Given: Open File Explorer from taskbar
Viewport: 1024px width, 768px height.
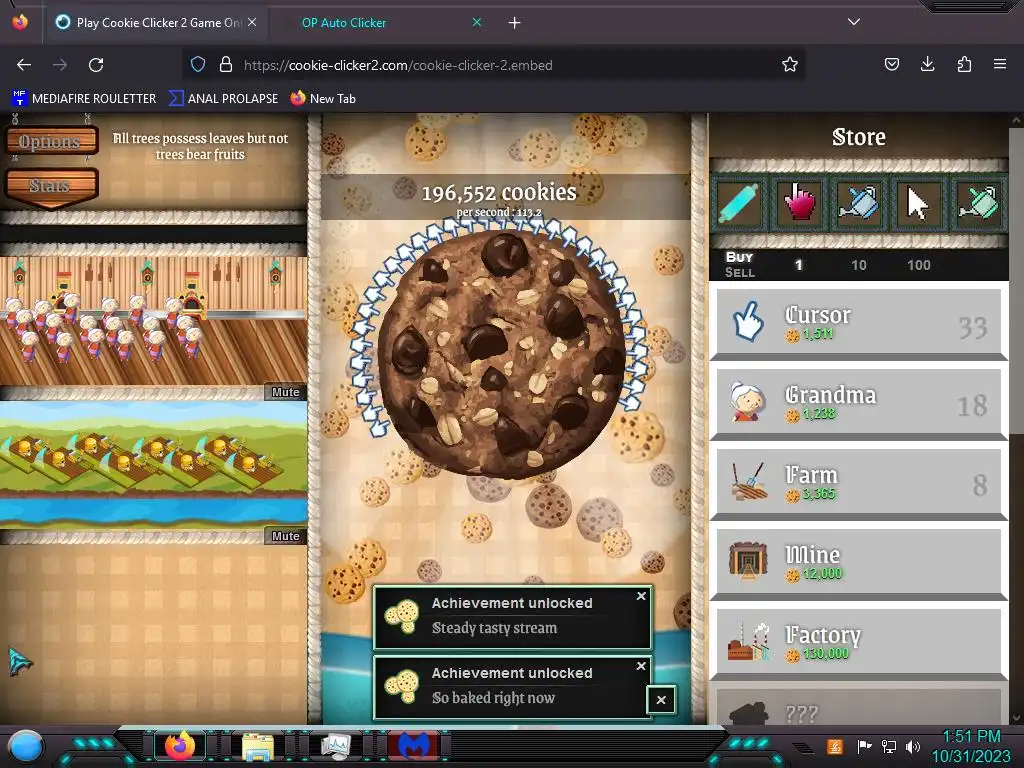Looking at the screenshot, I should [x=258, y=747].
